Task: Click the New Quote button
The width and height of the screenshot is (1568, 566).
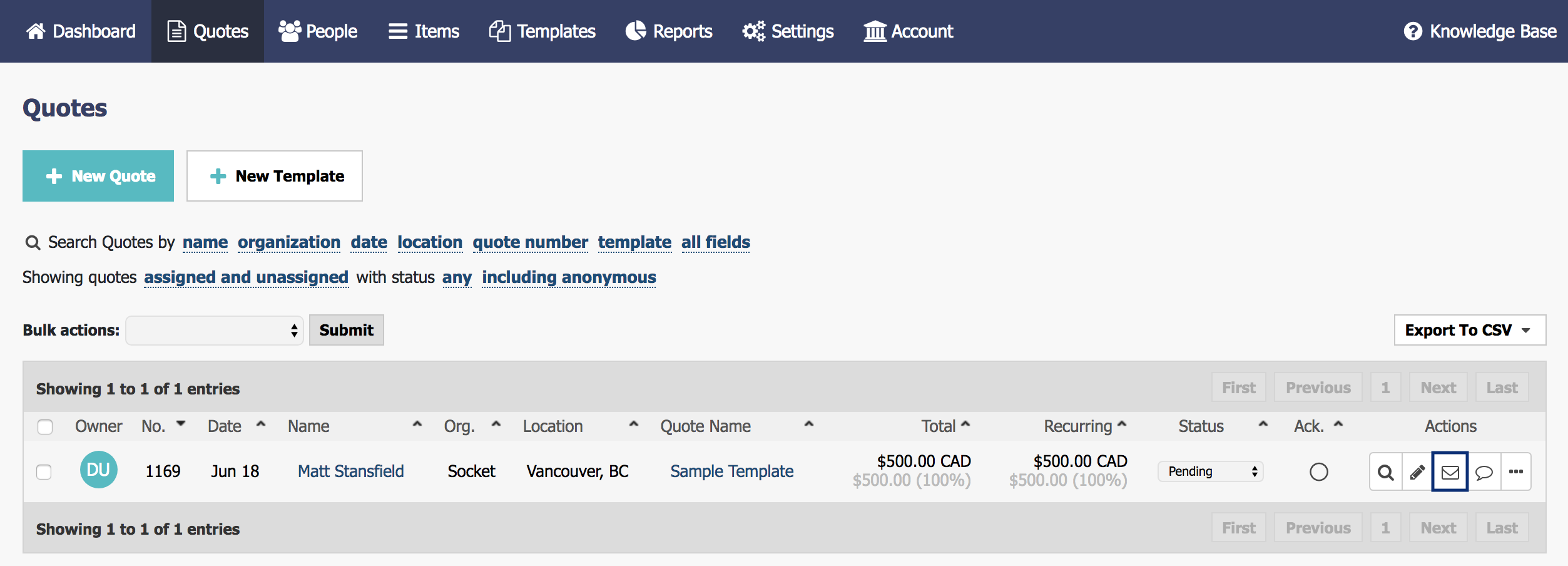Action: pos(98,176)
